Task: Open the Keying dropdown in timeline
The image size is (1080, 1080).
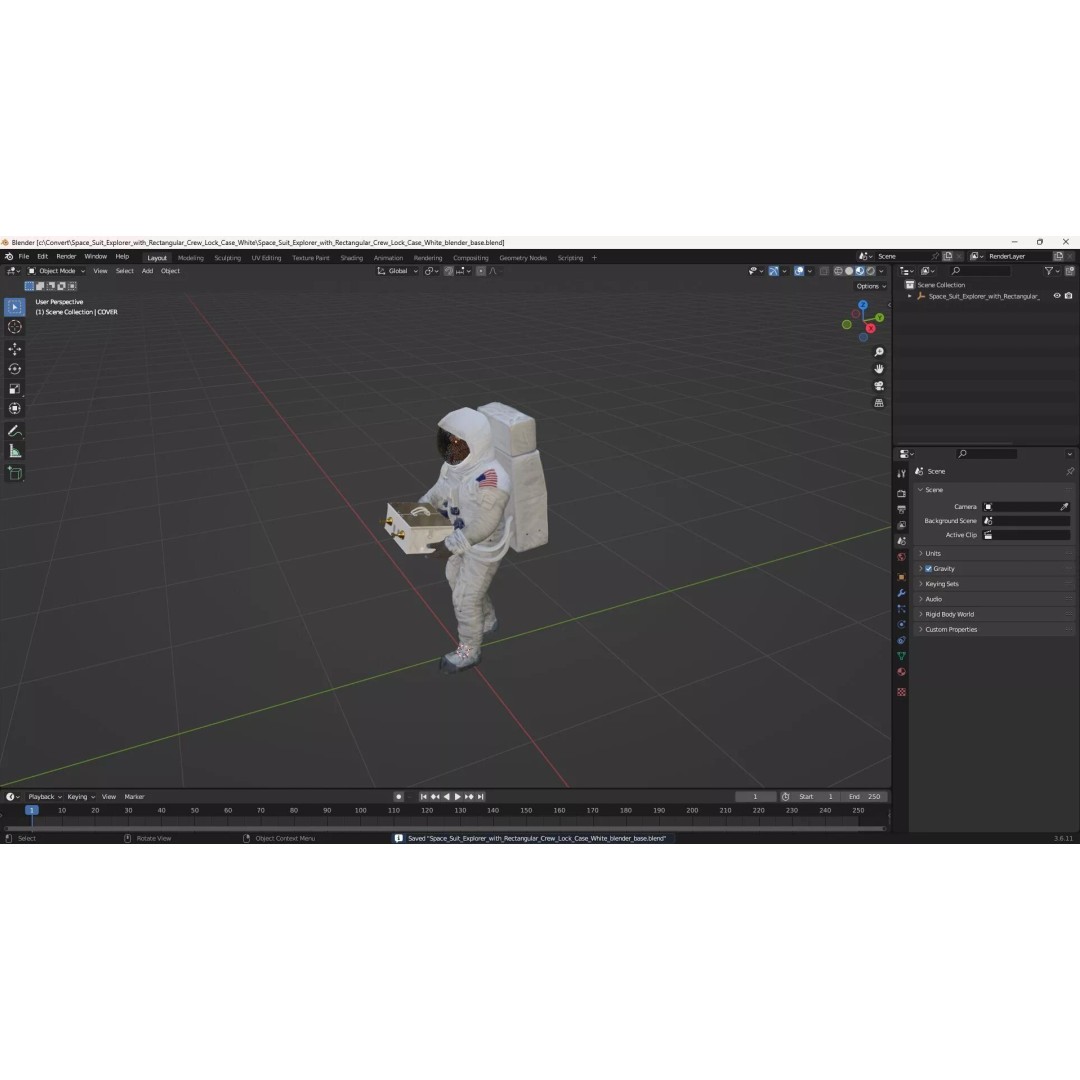Action: [81, 797]
